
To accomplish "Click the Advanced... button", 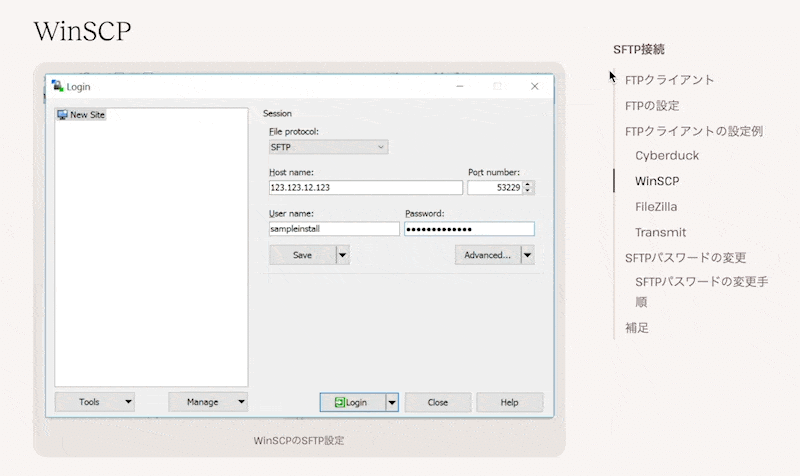I will pyautogui.click(x=487, y=255).
